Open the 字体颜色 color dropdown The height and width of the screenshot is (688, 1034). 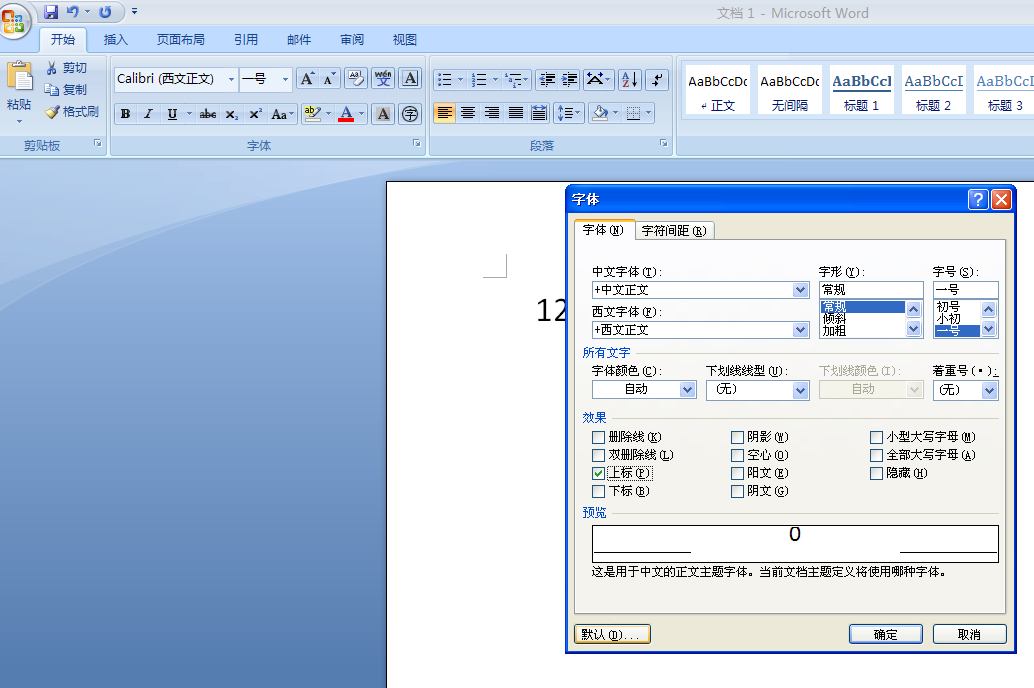[x=687, y=390]
